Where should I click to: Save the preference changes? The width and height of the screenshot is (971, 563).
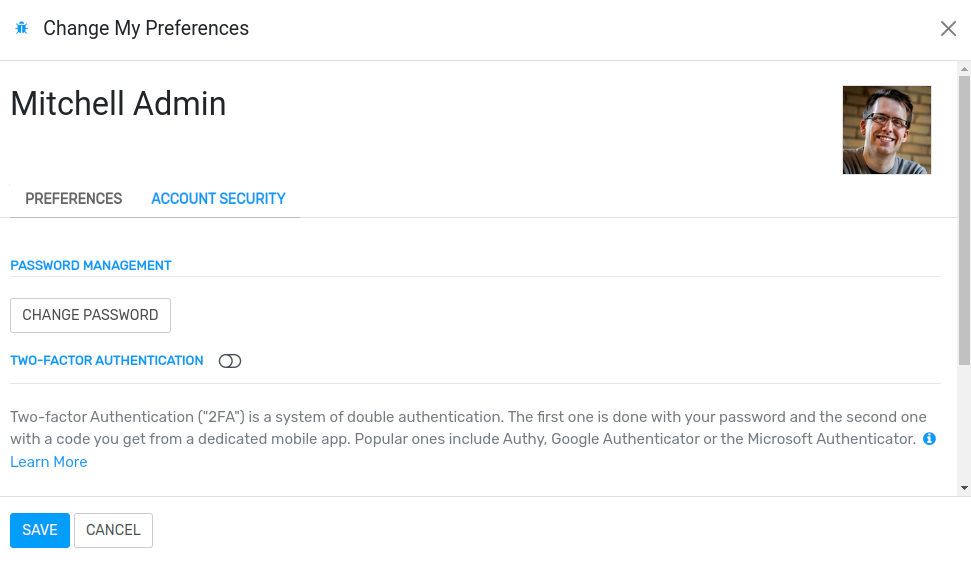(40, 530)
